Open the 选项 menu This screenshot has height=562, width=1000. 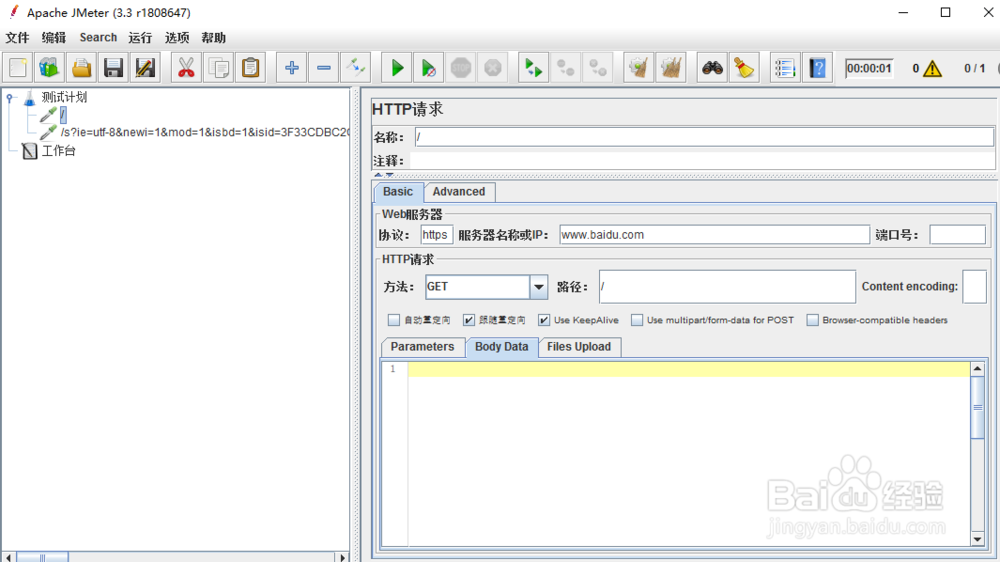[x=177, y=38]
